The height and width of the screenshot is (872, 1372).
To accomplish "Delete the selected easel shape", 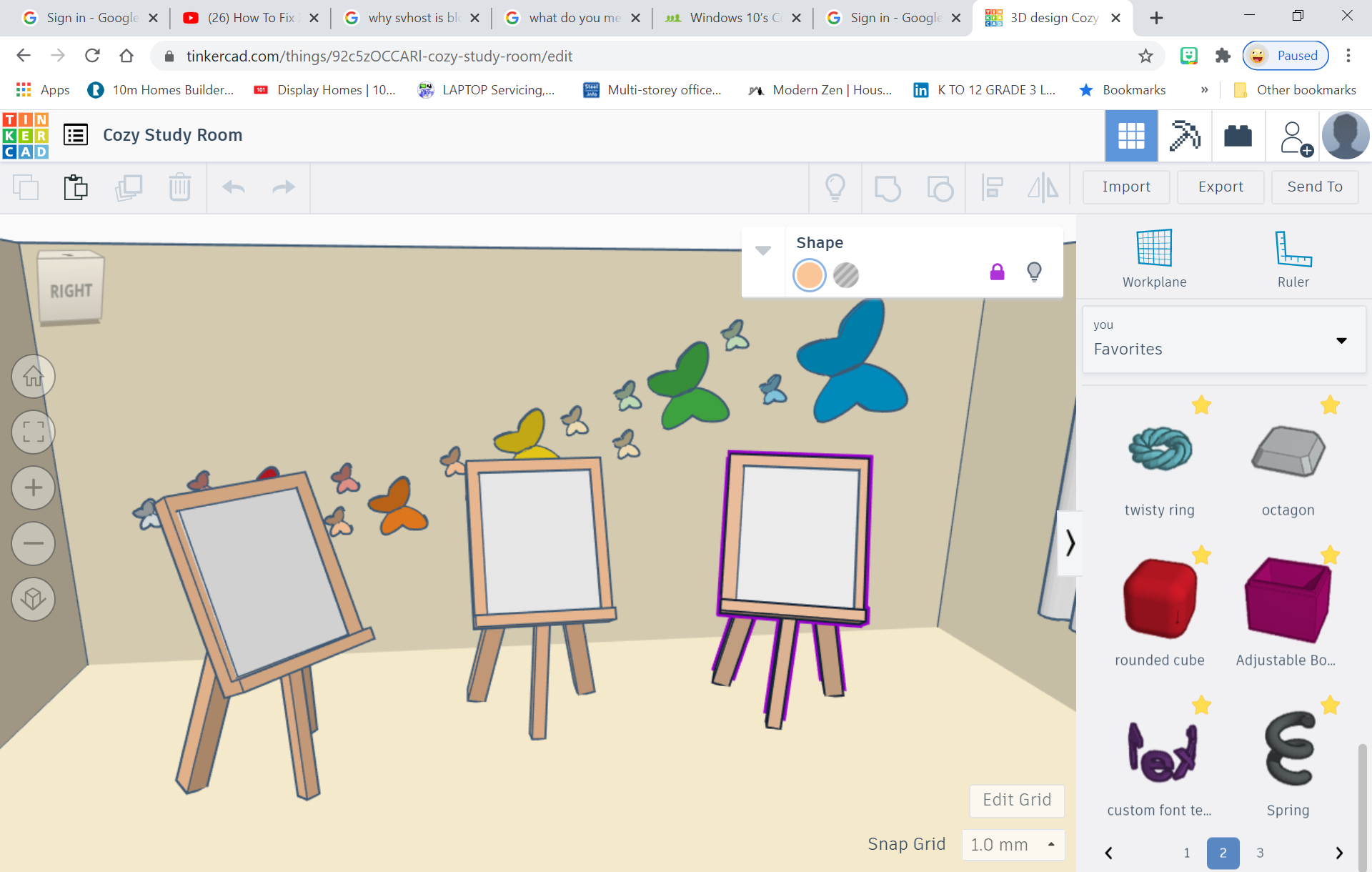I will 179,187.
